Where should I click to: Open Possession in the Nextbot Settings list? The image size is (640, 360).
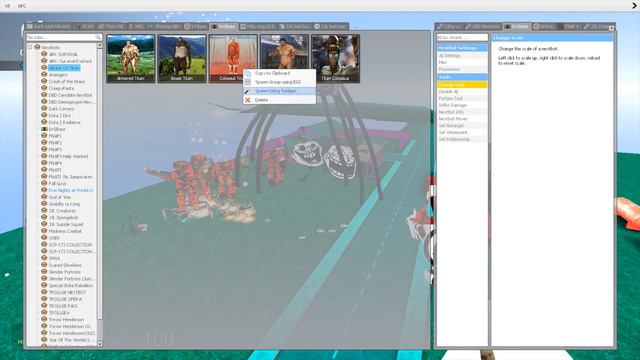tap(462, 69)
